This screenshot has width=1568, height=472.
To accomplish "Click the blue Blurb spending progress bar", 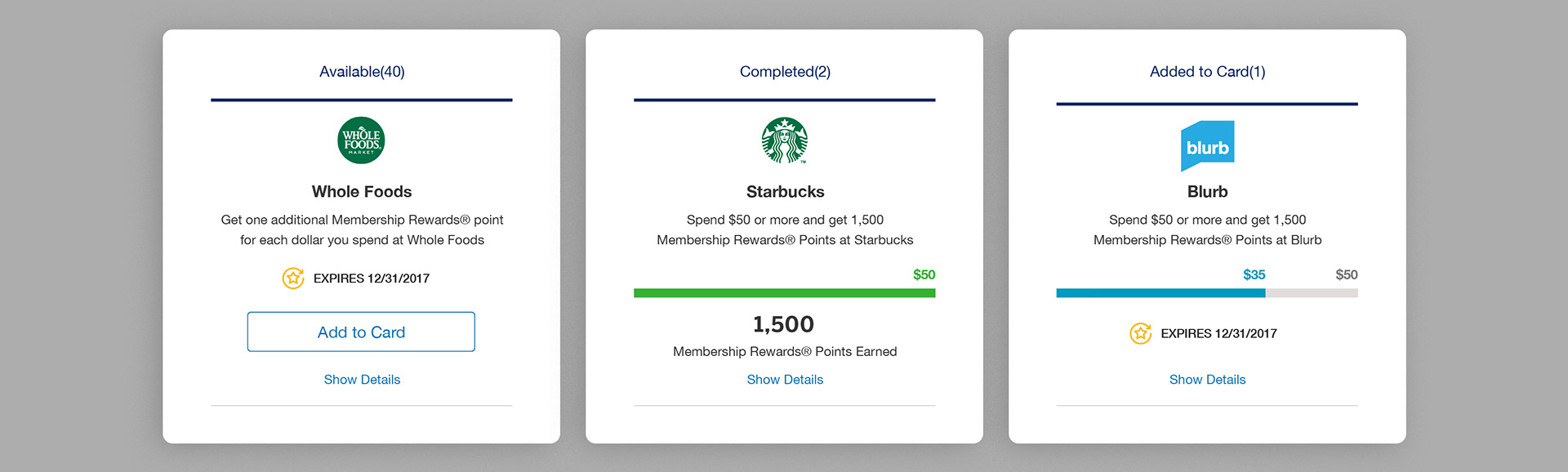I will pos(1160,293).
